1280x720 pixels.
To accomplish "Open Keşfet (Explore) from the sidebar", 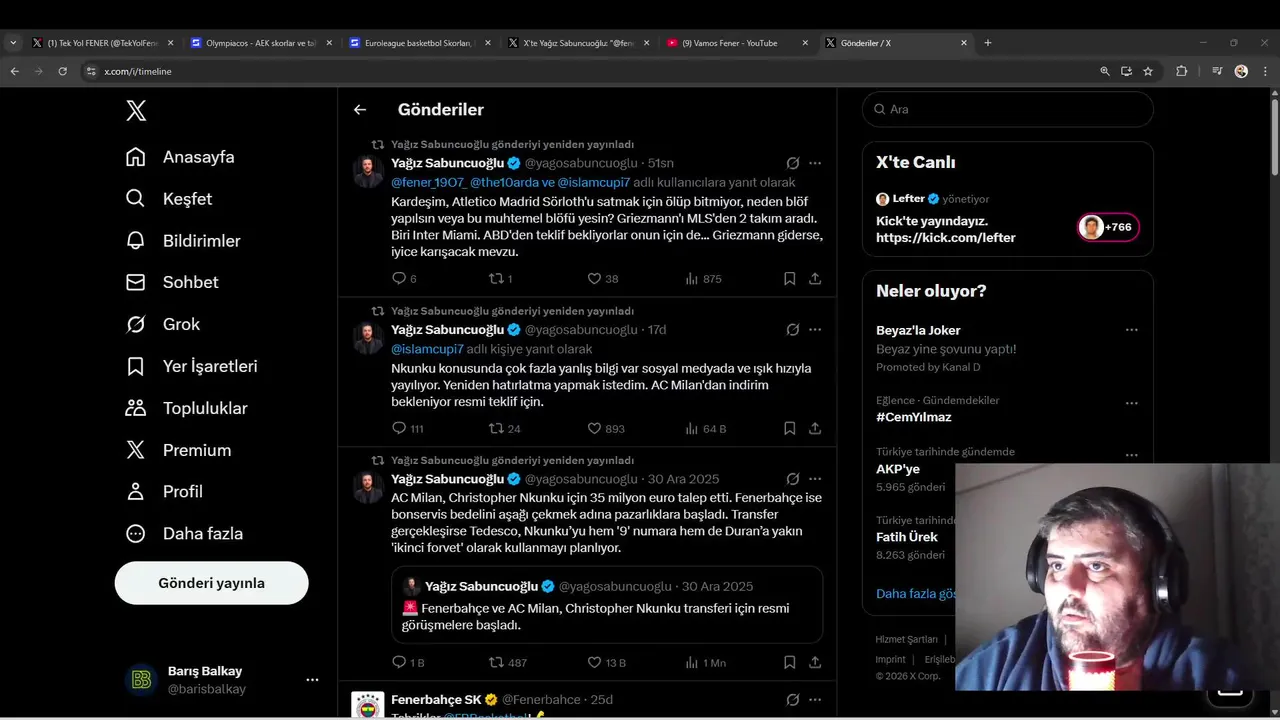I will tap(169, 199).
